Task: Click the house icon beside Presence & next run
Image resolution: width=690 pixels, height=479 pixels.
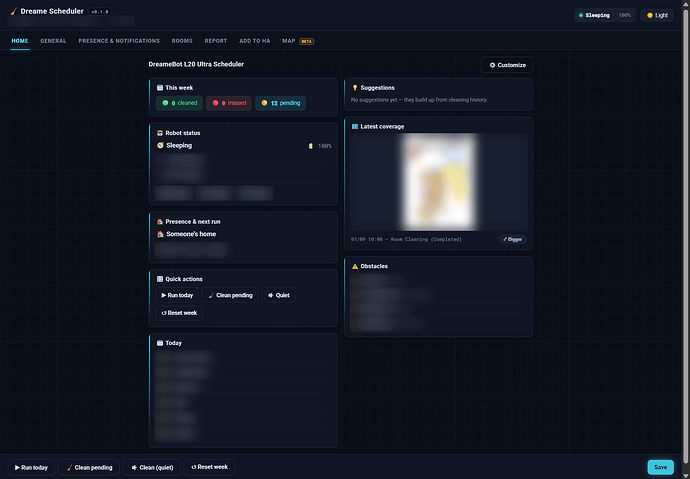Action: tap(160, 222)
